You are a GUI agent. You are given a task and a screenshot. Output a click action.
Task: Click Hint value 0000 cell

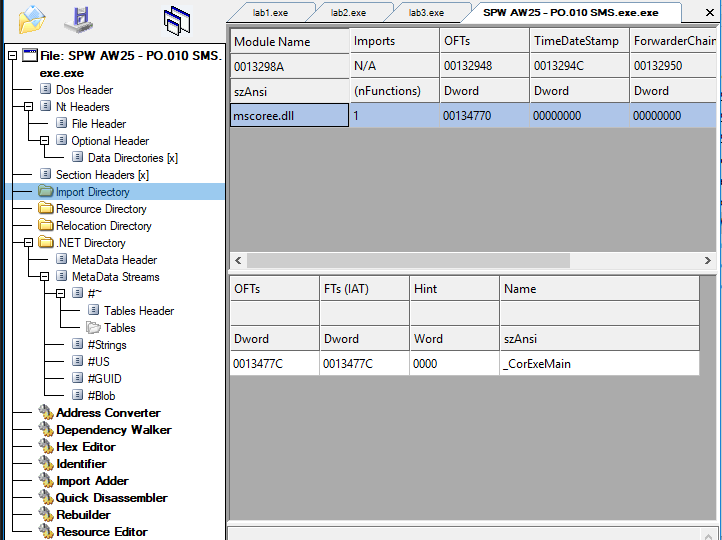[x=454, y=364]
